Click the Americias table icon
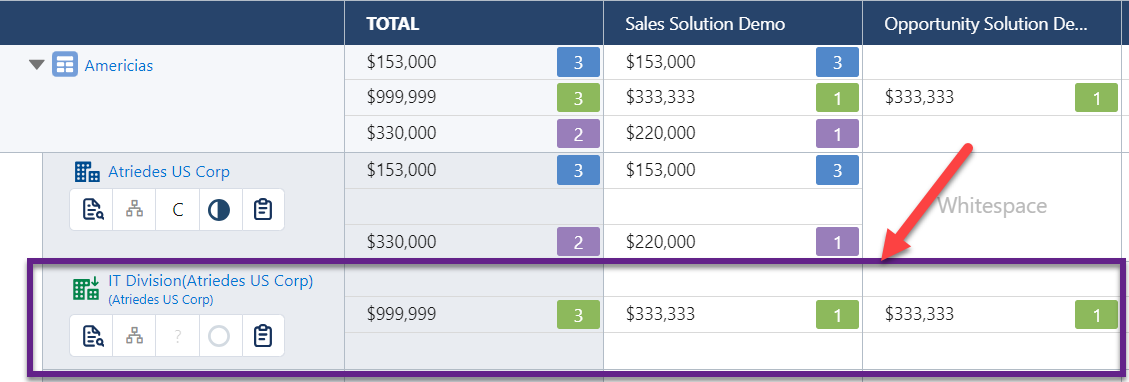This screenshot has height=382, width=1129. 65,65
